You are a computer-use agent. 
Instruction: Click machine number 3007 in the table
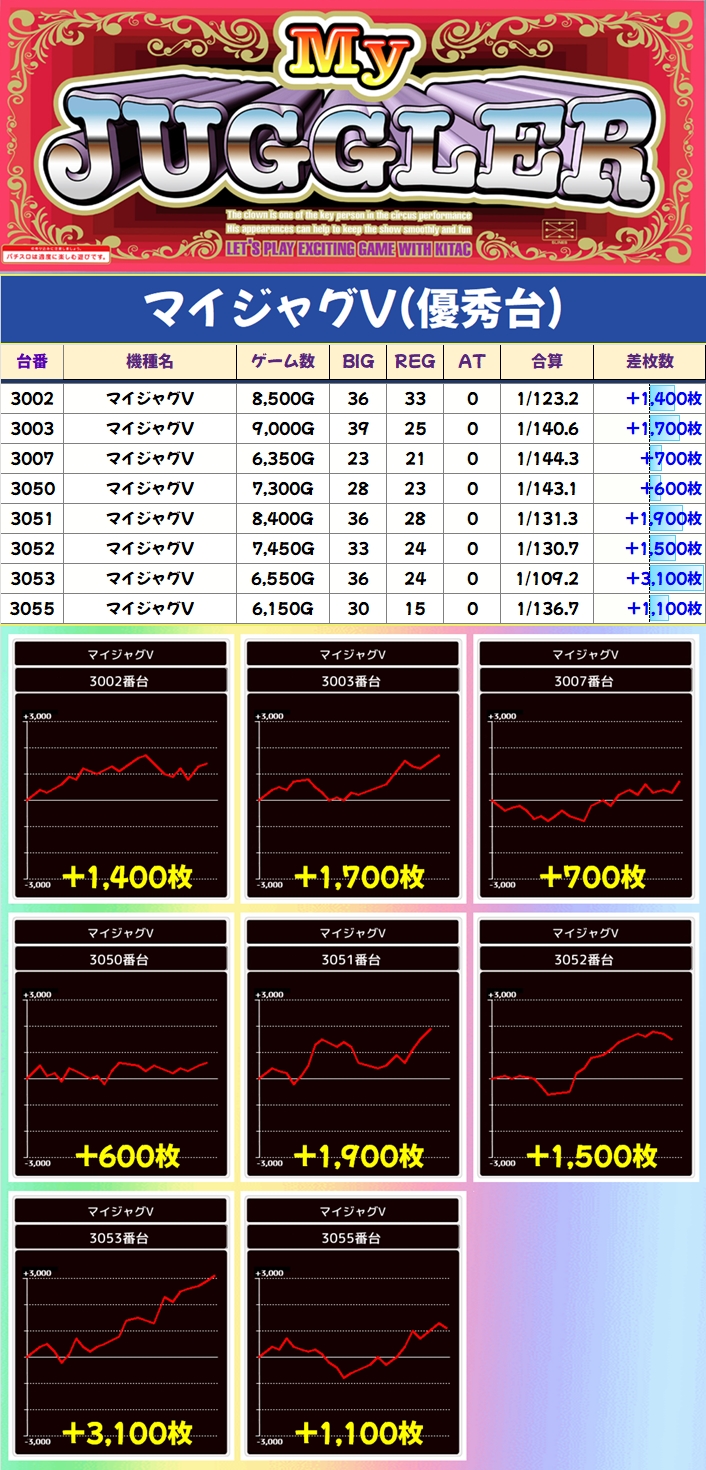[32, 459]
